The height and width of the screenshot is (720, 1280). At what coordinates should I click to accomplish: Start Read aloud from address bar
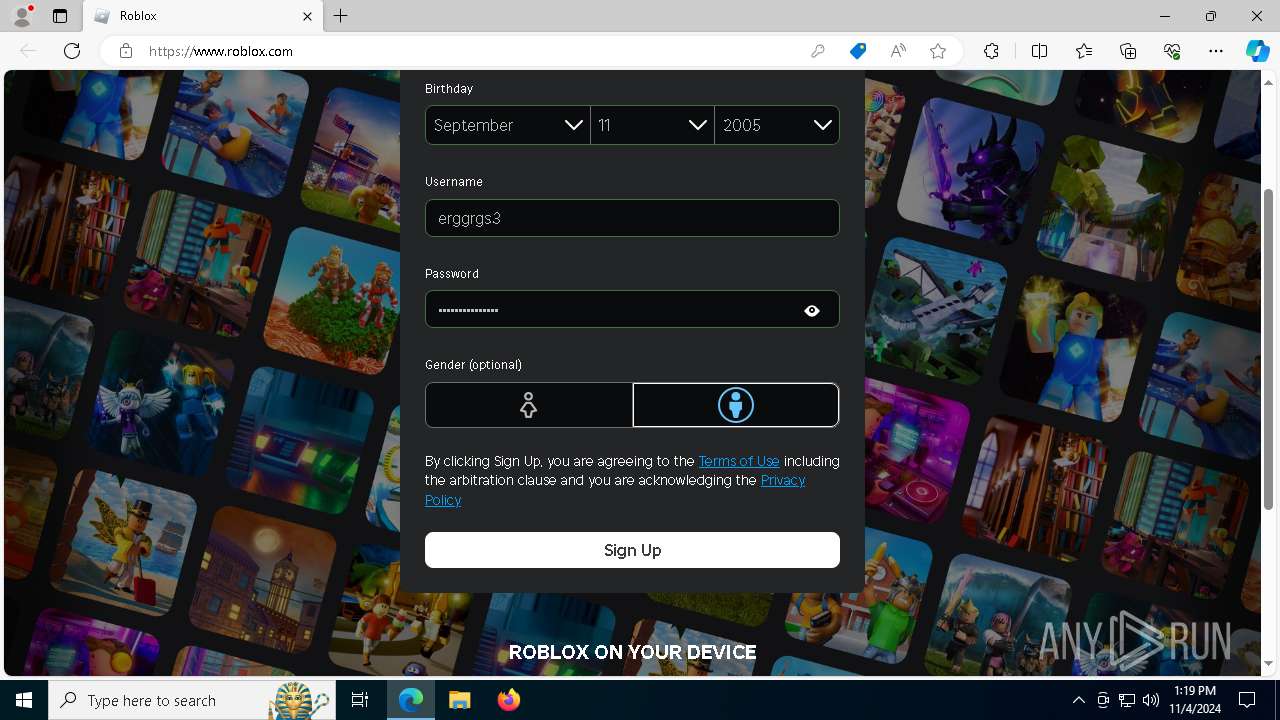coord(898,51)
